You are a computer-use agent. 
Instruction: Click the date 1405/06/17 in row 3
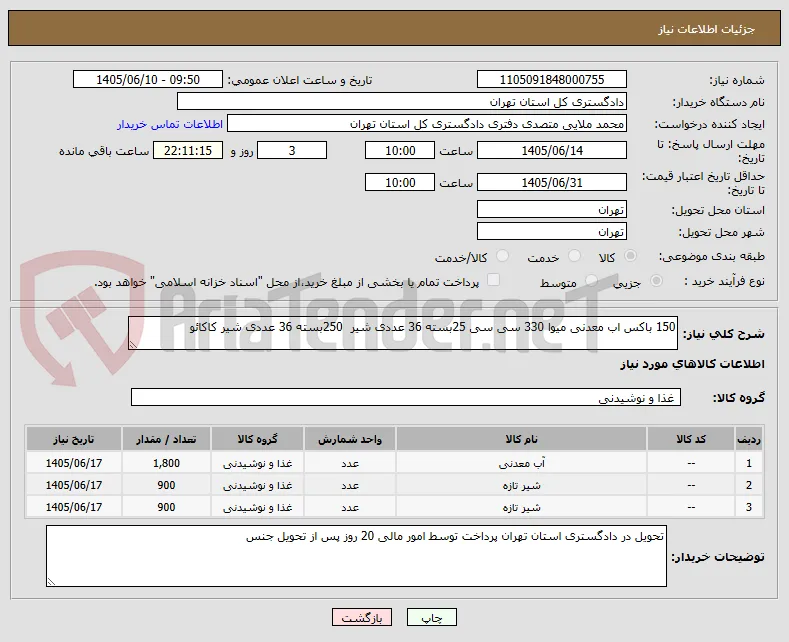pos(74,507)
